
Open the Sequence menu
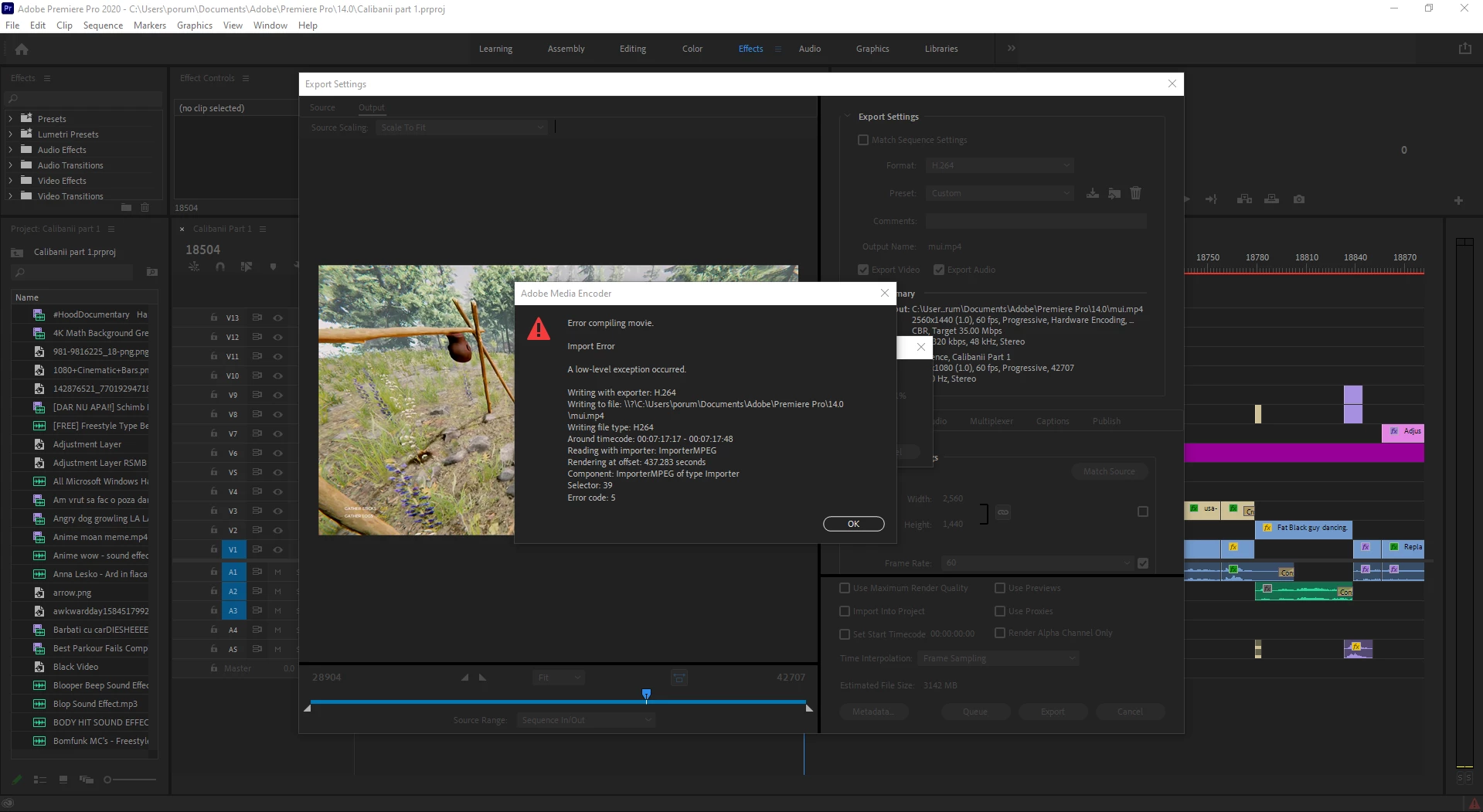pyautogui.click(x=103, y=25)
